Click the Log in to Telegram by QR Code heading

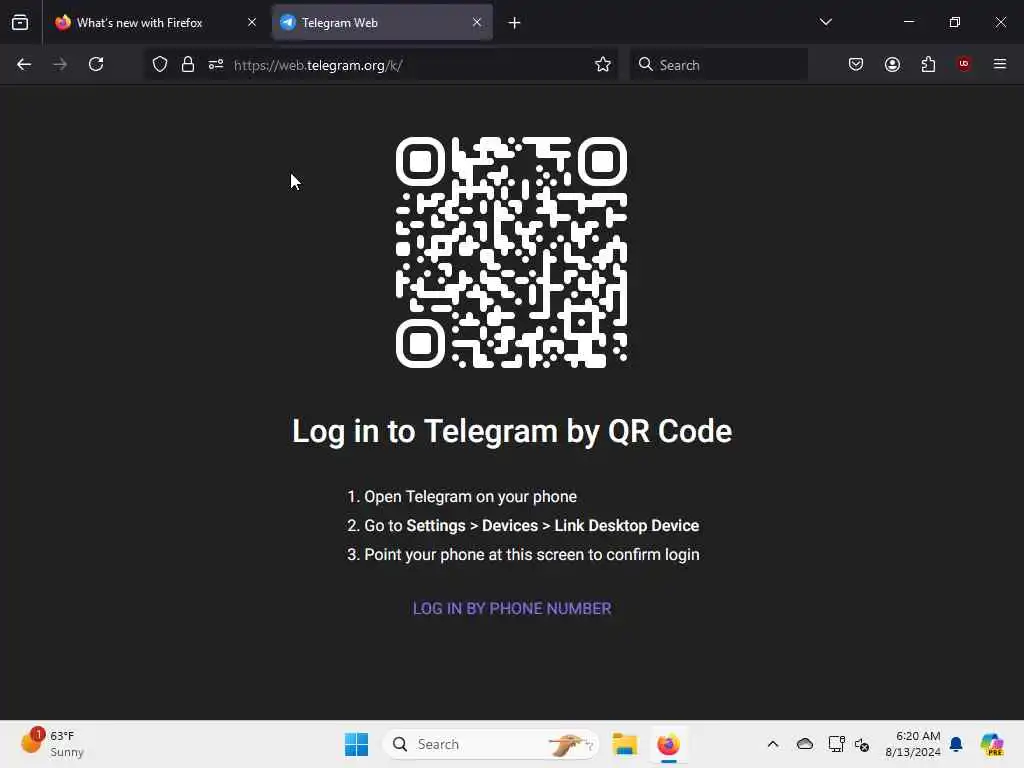[512, 431]
